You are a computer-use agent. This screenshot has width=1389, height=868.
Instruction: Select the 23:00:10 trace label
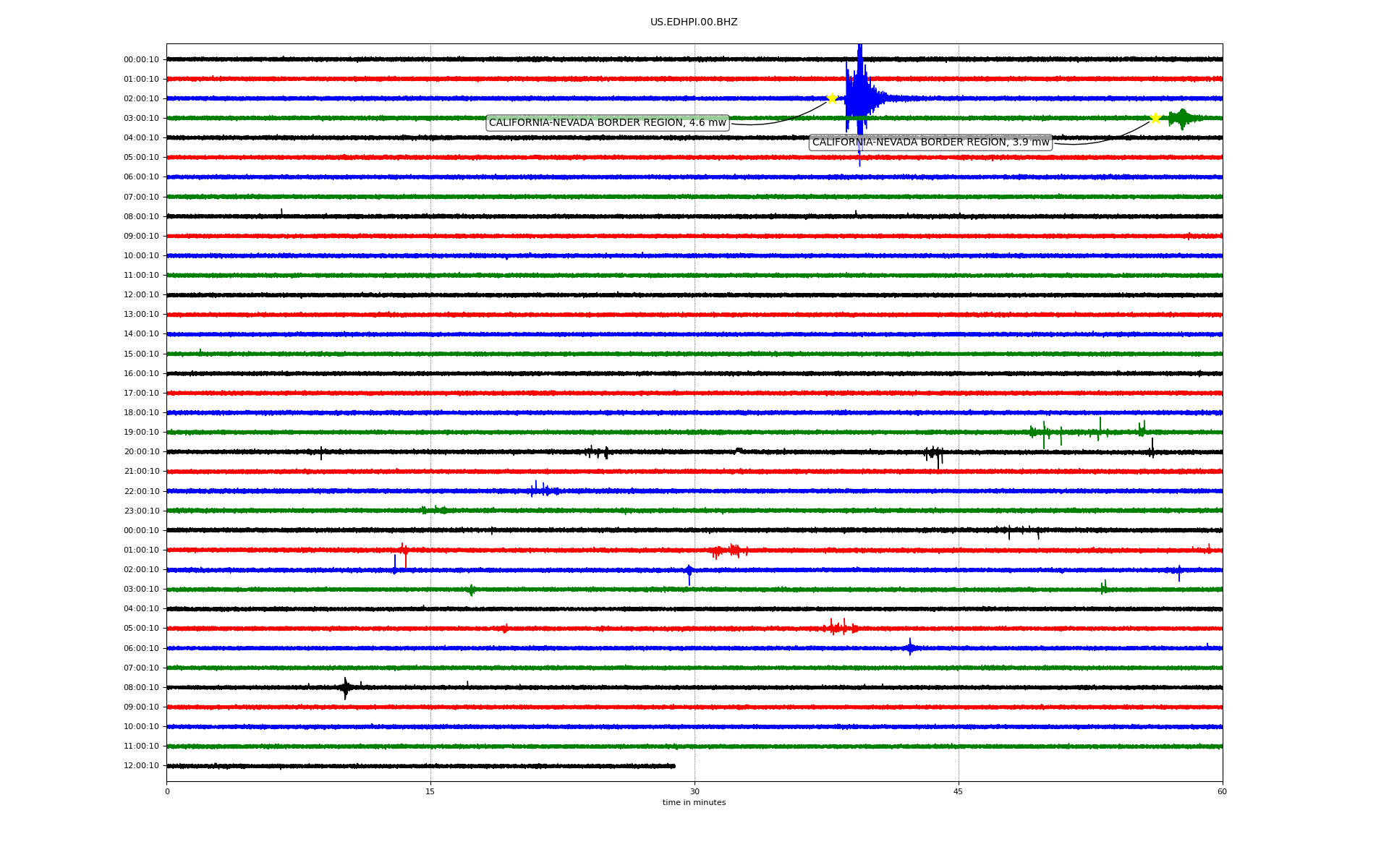pyautogui.click(x=141, y=511)
